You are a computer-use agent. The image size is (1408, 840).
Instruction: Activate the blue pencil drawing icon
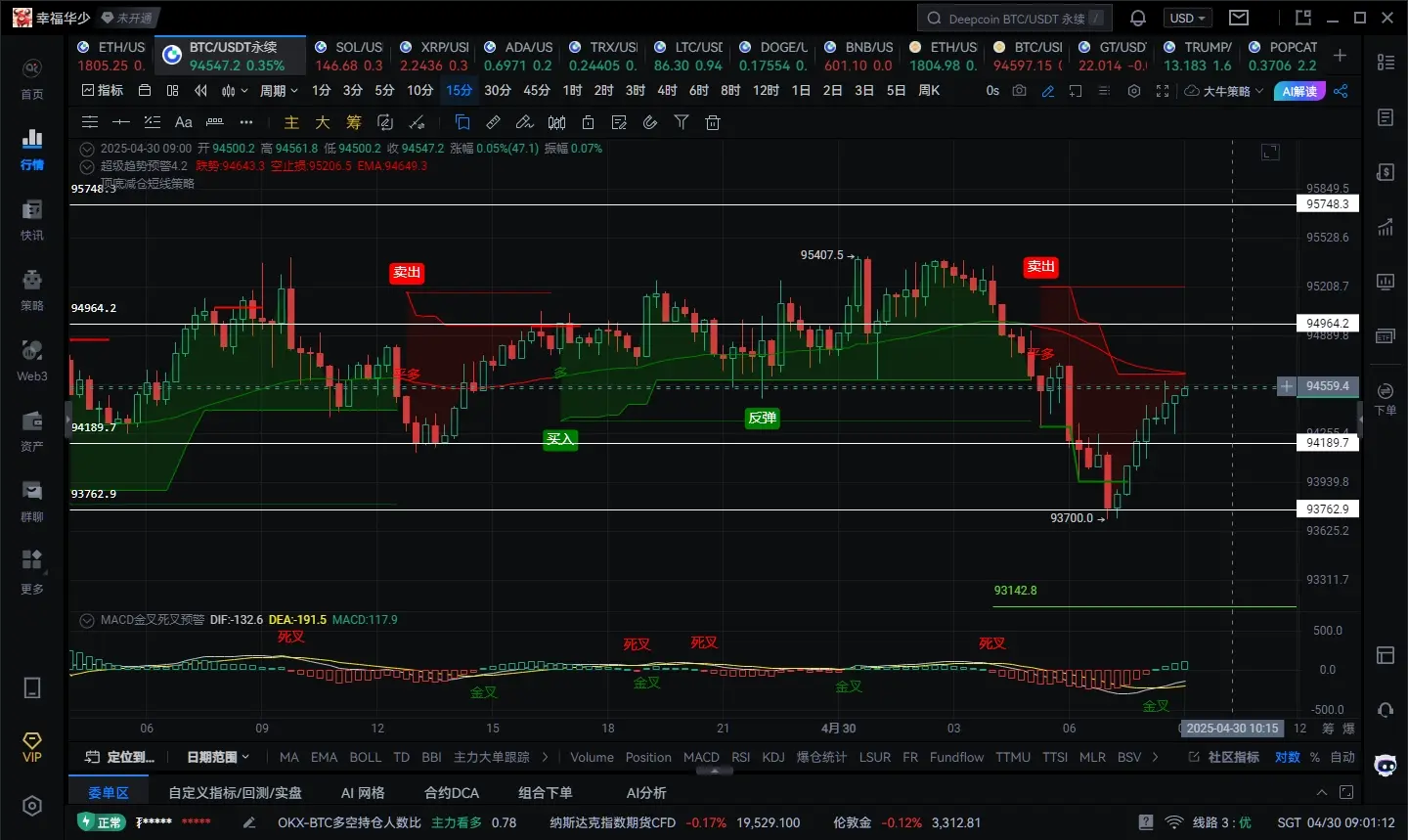click(1048, 91)
